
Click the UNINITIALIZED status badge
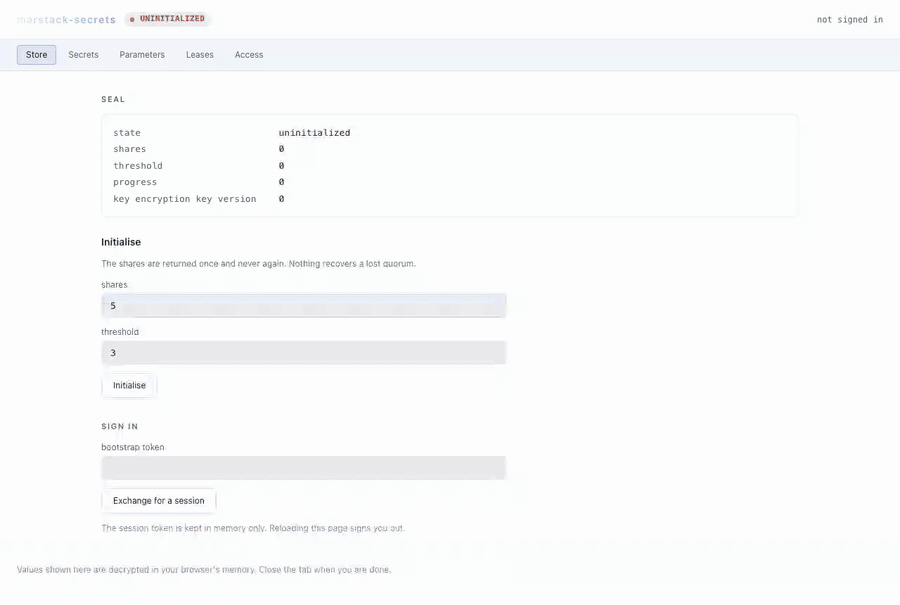pos(167,19)
